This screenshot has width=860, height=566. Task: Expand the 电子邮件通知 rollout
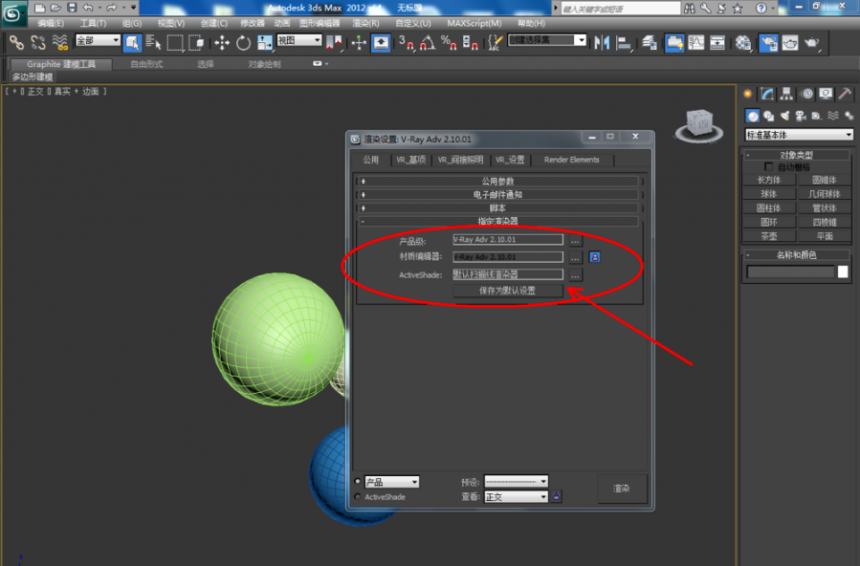pos(498,195)
